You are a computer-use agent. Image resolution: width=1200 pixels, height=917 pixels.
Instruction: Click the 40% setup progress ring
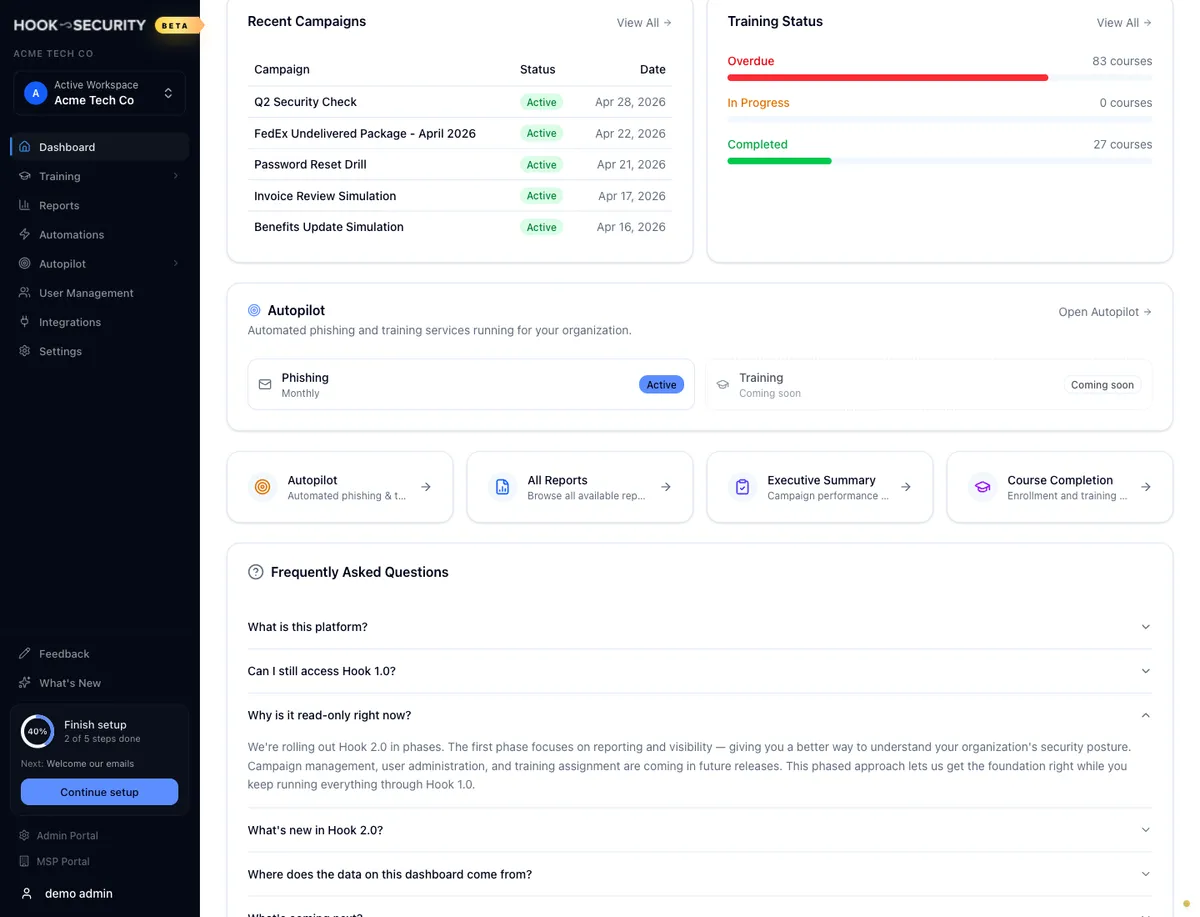tap(37, 731)
